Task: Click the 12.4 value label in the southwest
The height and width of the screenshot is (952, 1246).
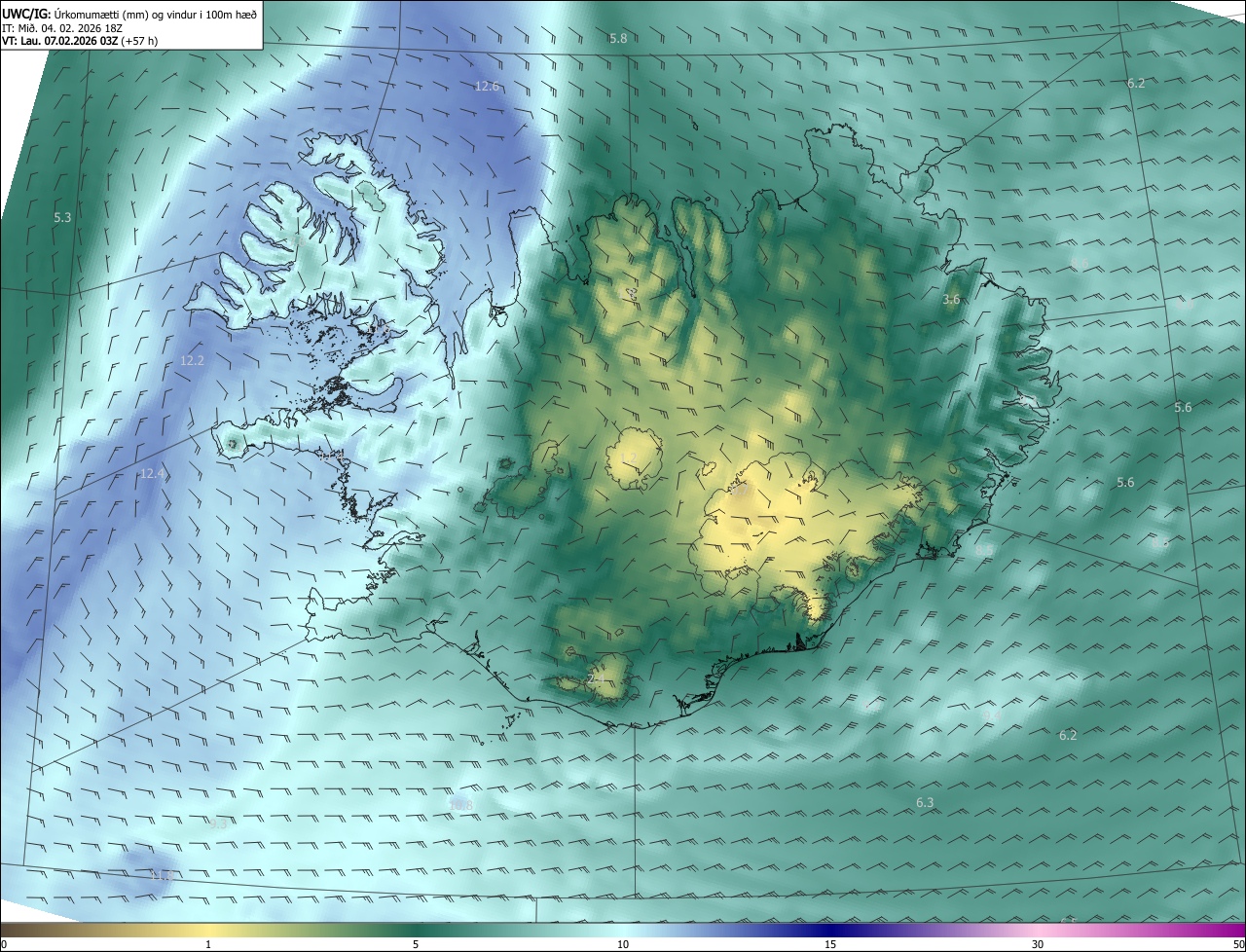Action: 152,474
